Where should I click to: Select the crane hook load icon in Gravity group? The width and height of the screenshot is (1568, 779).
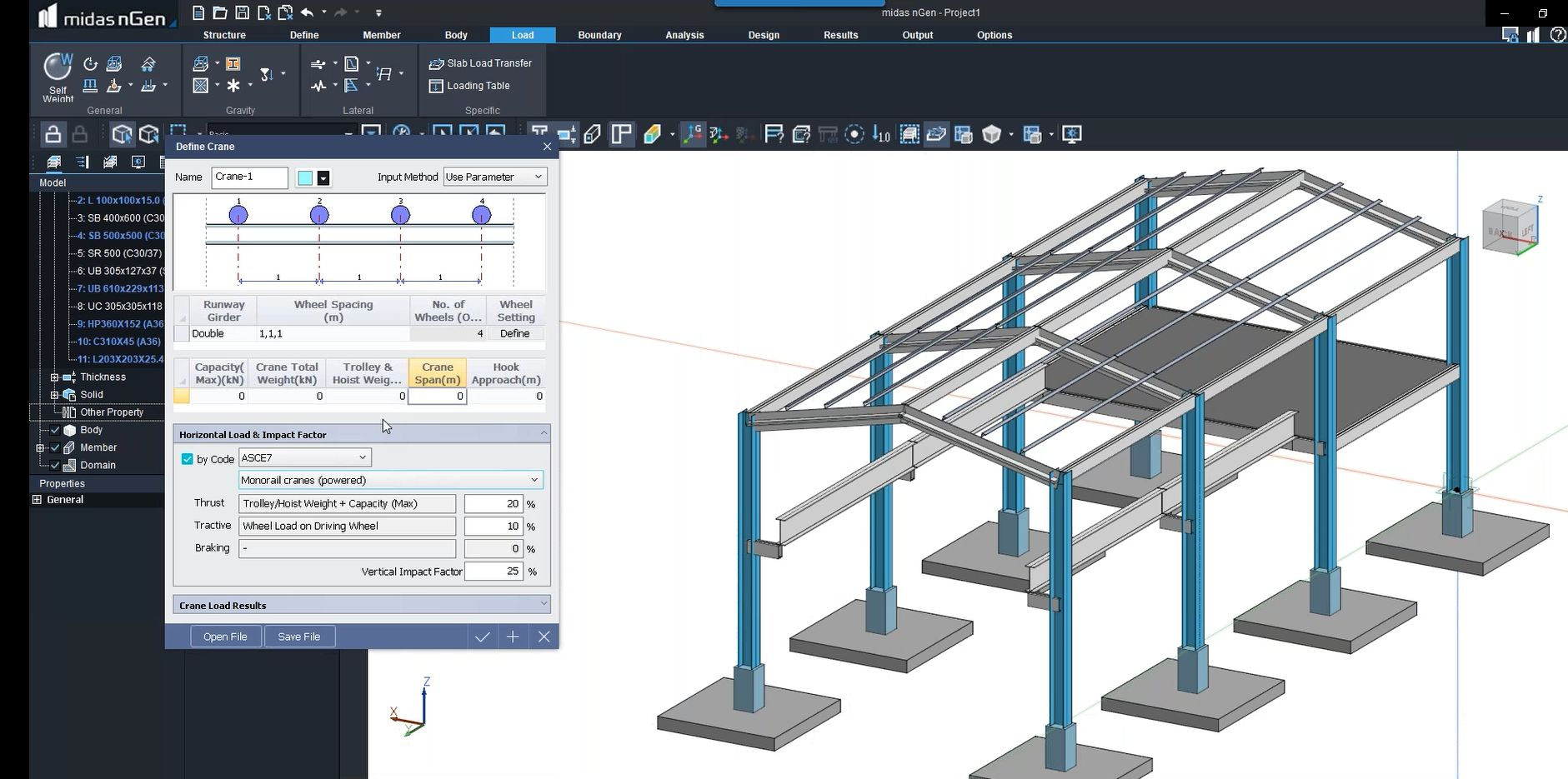pos(267,75)
